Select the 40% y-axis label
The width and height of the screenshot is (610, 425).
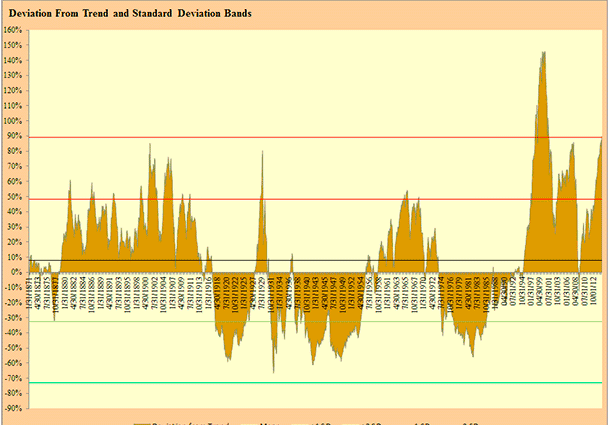click(14, 212)
